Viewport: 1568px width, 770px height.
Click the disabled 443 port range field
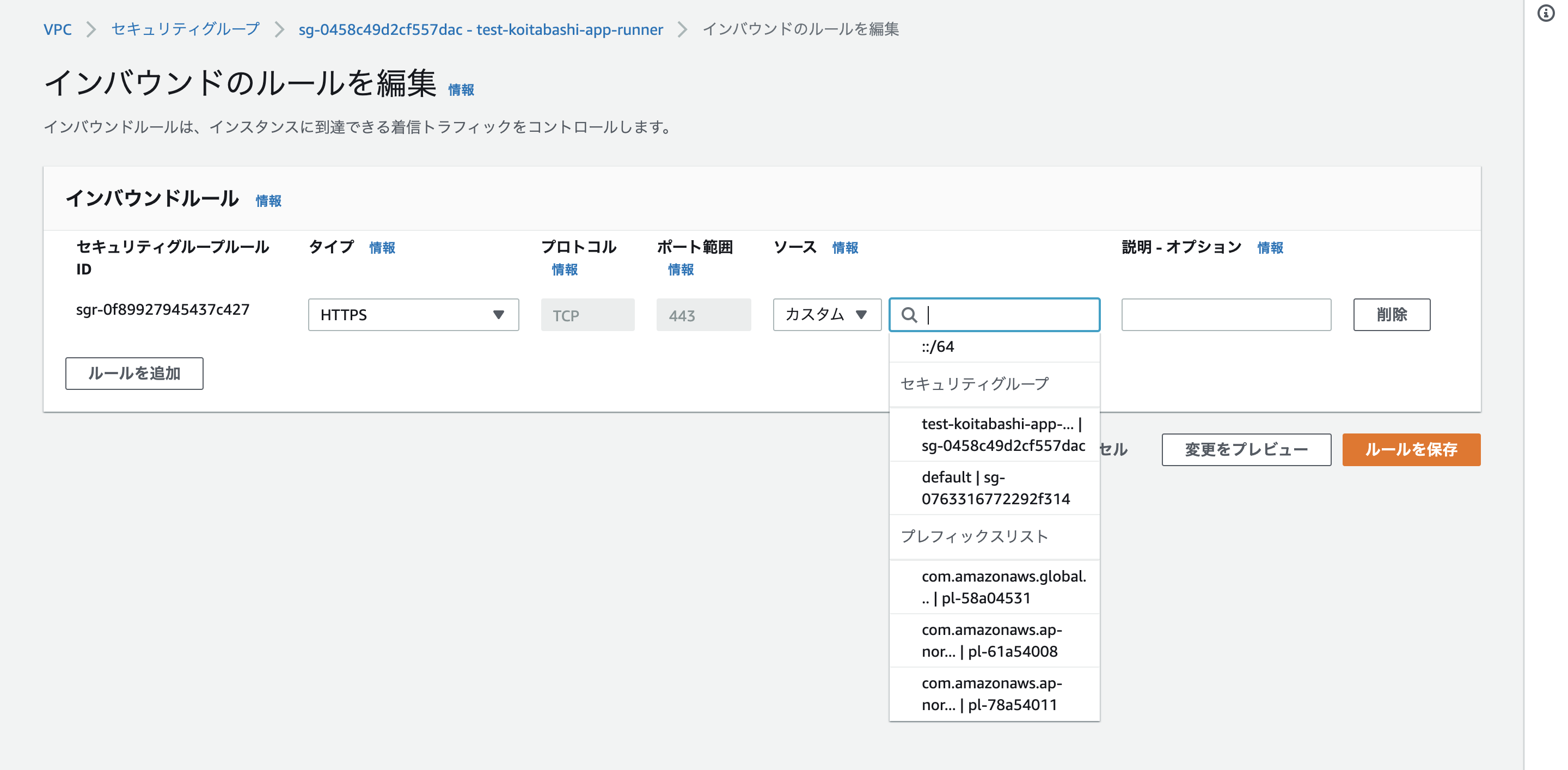703,315
